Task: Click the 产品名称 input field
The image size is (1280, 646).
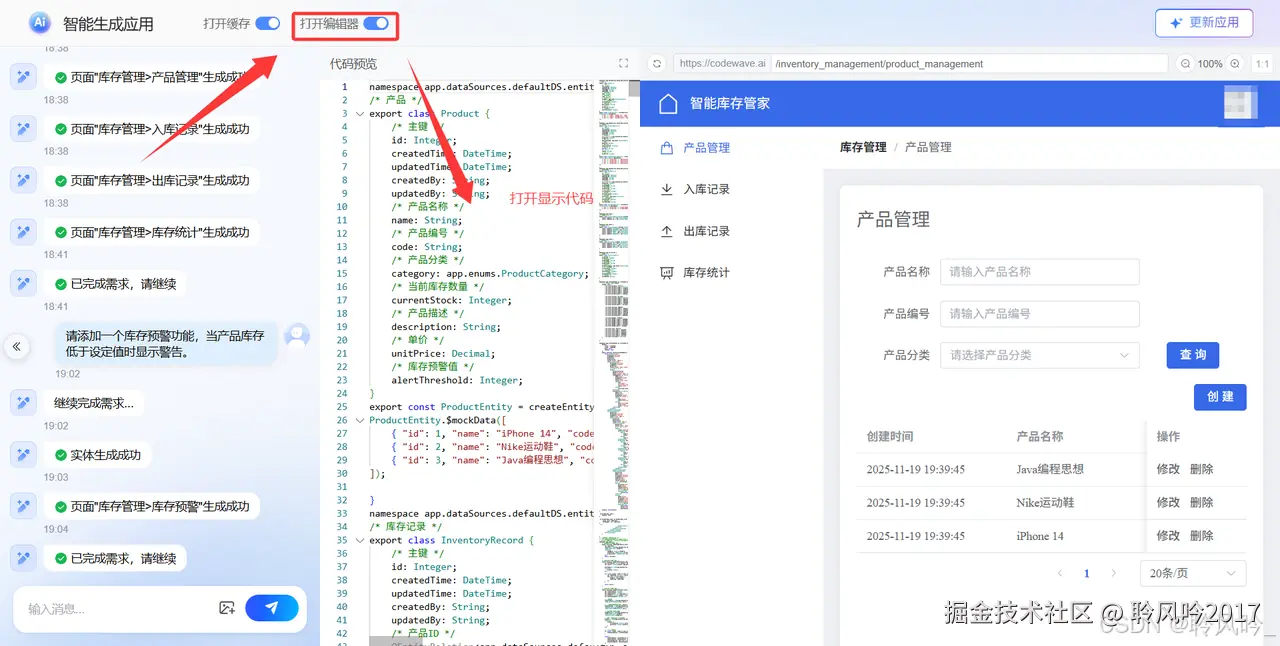Action: (1039, 271)
